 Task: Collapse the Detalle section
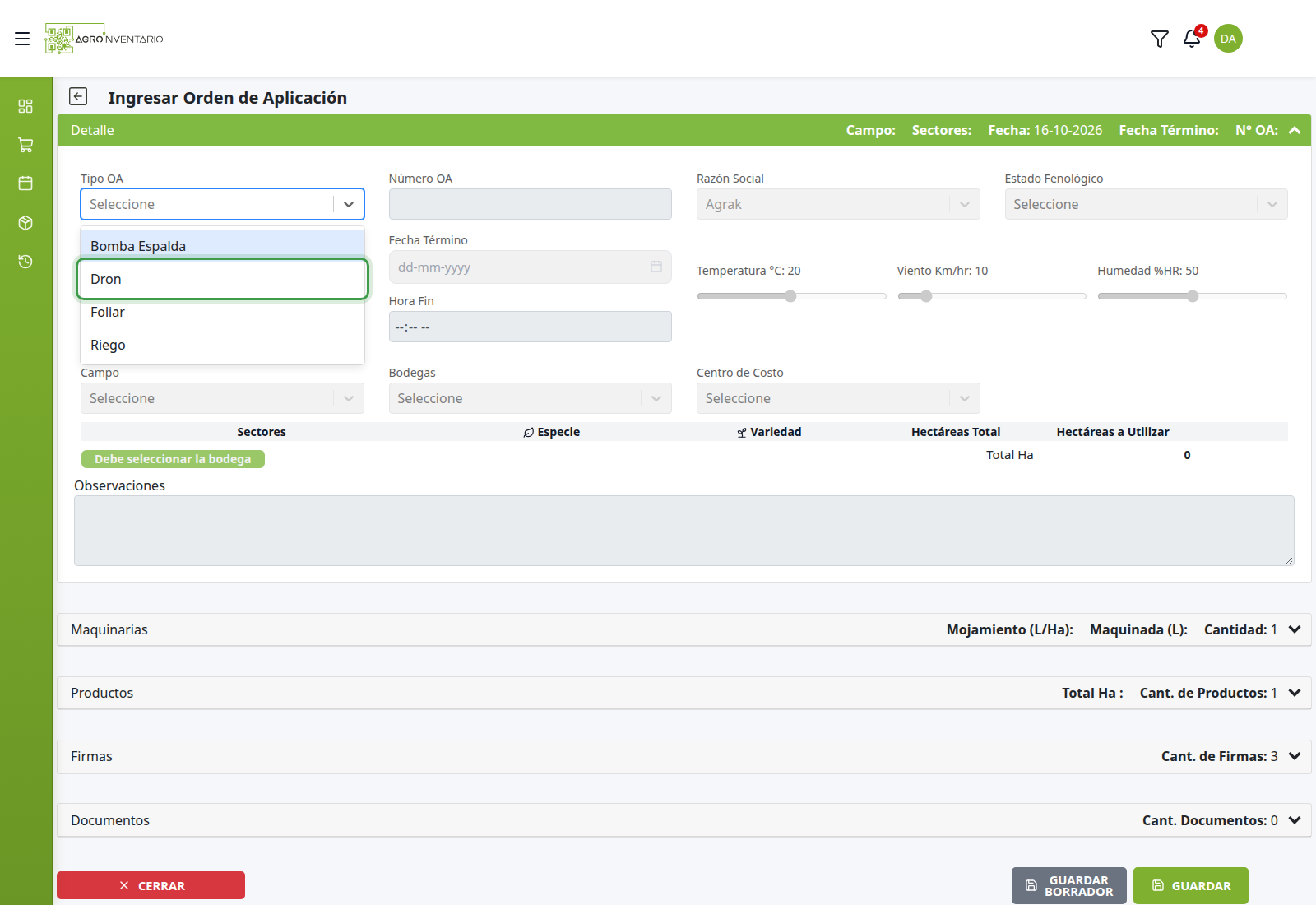coord(1295,130)
